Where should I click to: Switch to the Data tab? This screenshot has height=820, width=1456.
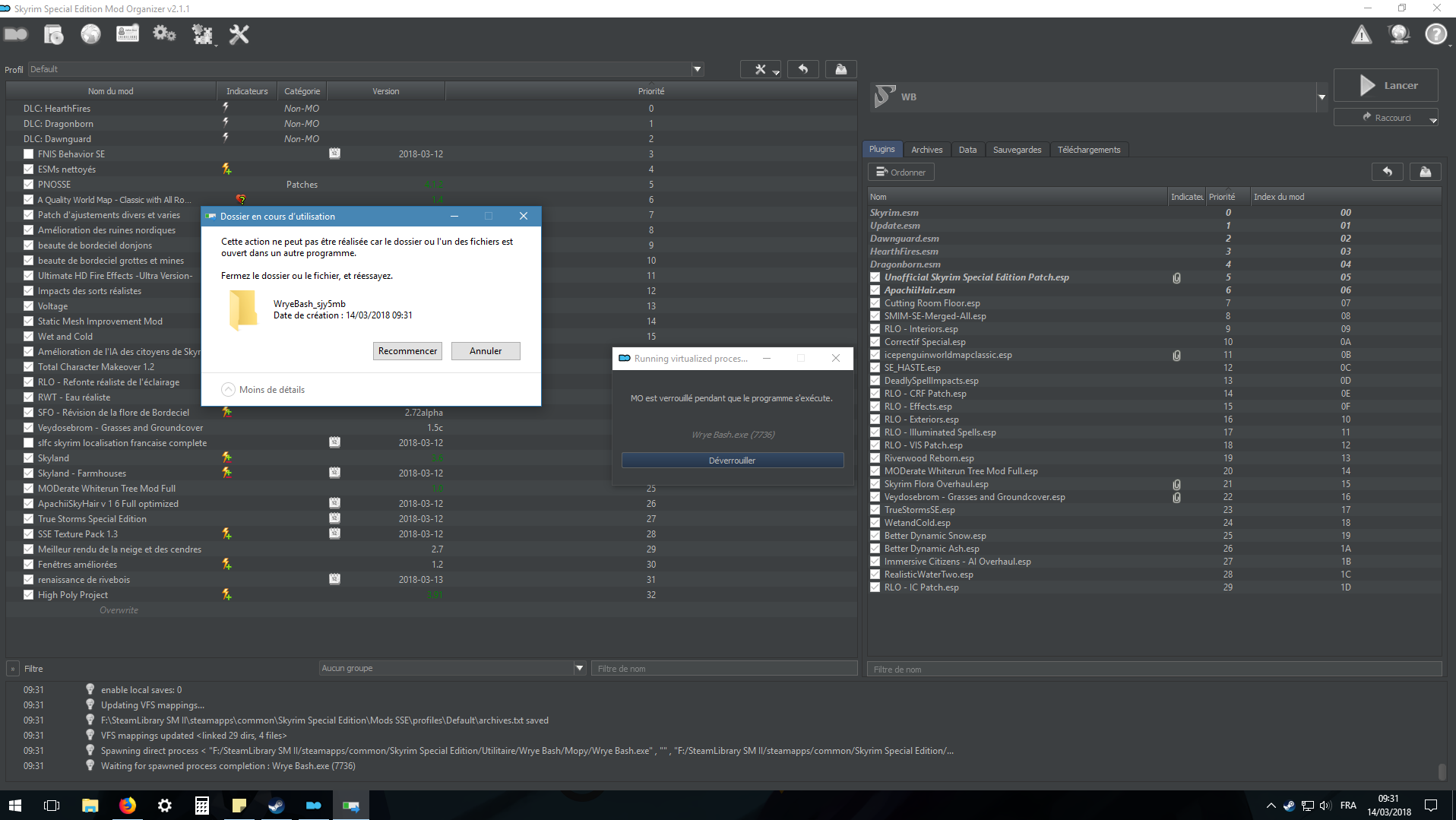click(967, 150)
